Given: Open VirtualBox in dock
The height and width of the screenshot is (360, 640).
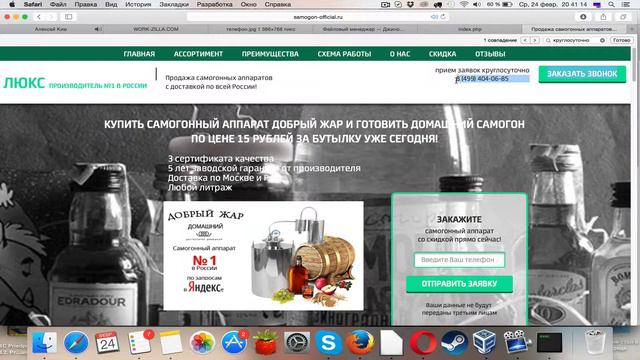Looking at the screenshot, I should pos(485,342).
